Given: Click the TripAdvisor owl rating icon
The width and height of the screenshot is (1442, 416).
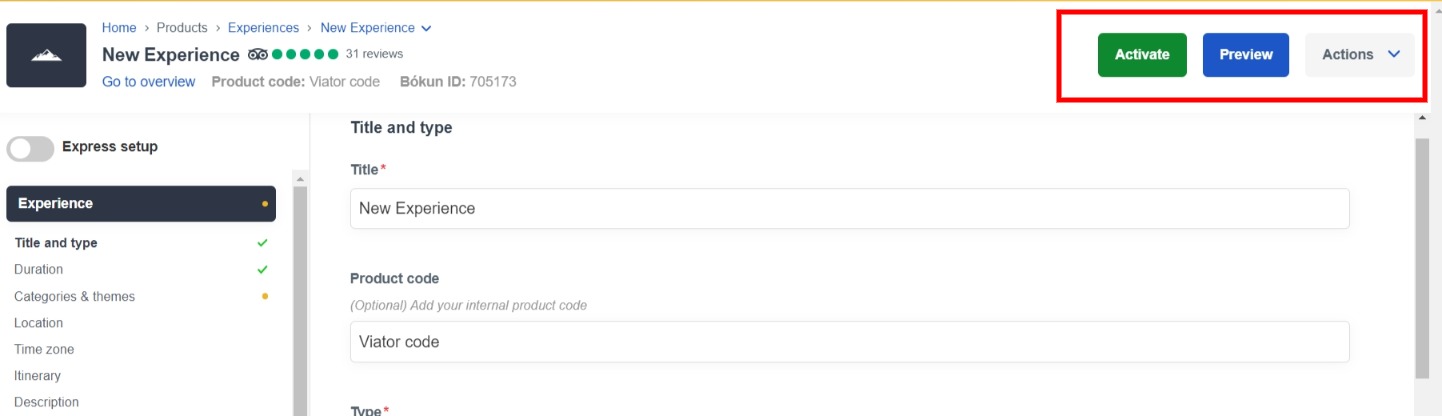Looking at the screenshot, I should click(x=258, y=54).
